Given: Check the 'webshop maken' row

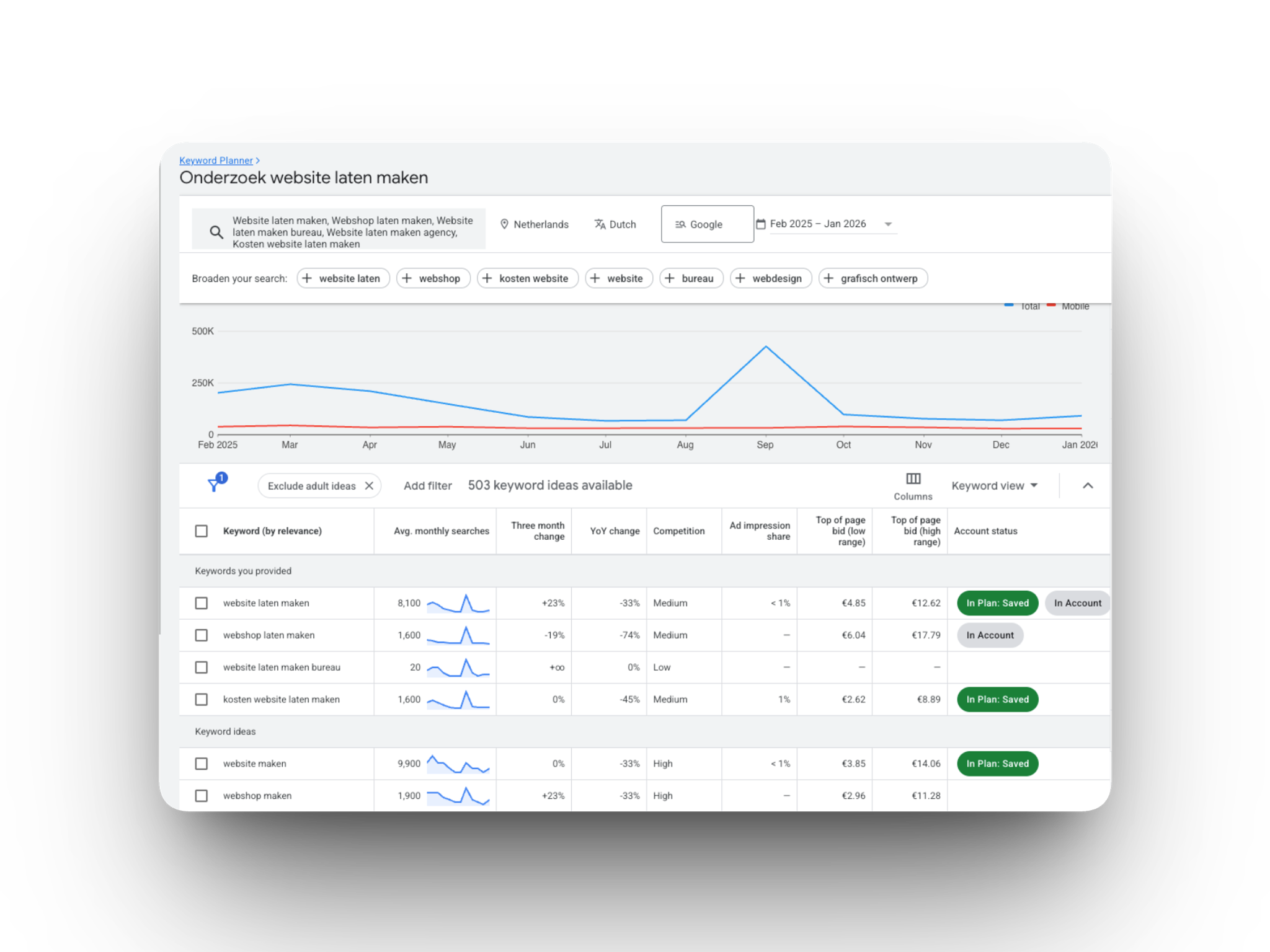Looking at the screenshot, I should point(201,796).
